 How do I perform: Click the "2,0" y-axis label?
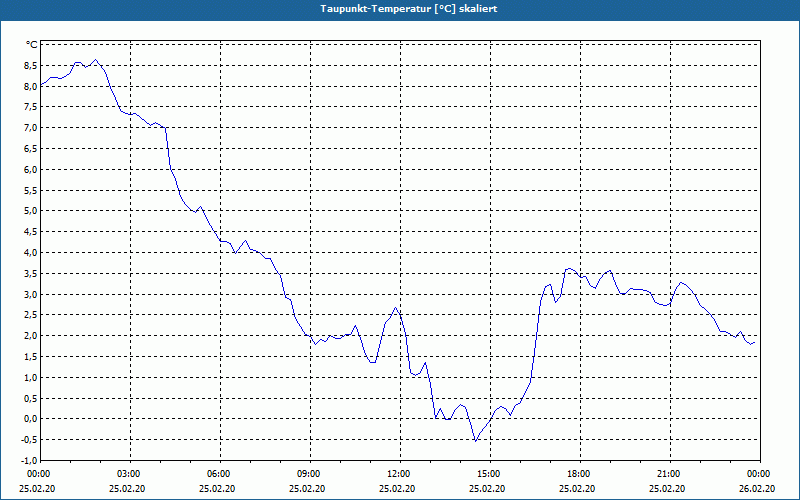point(30,336)
